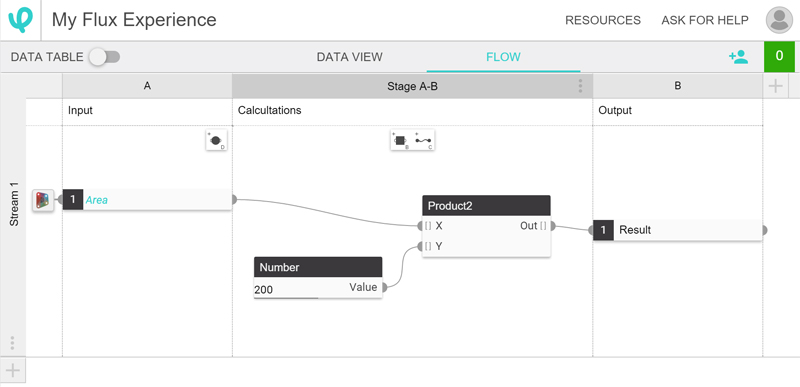The width and height of the screenshot is (800, 387).
Task: Add a new stream row plus icon
Action: click(13, 370)
